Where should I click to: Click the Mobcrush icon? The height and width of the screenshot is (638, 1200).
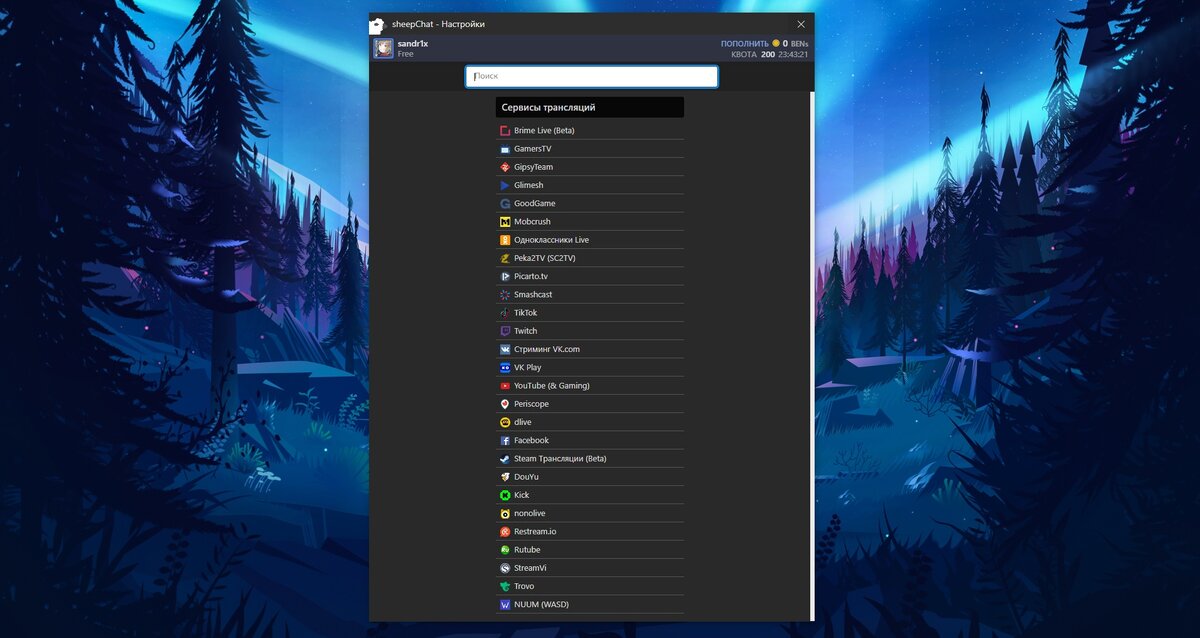coord(505,222)
